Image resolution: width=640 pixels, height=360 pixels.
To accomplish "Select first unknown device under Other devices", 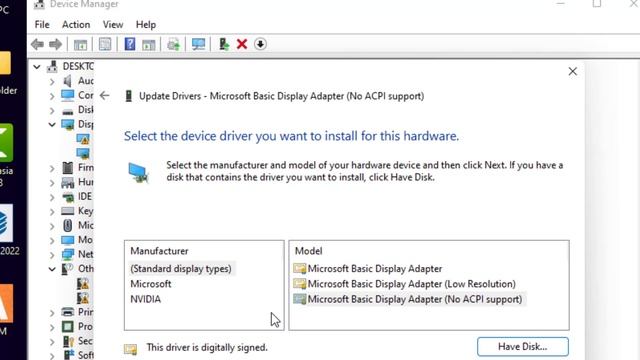I will pos(83,283).
